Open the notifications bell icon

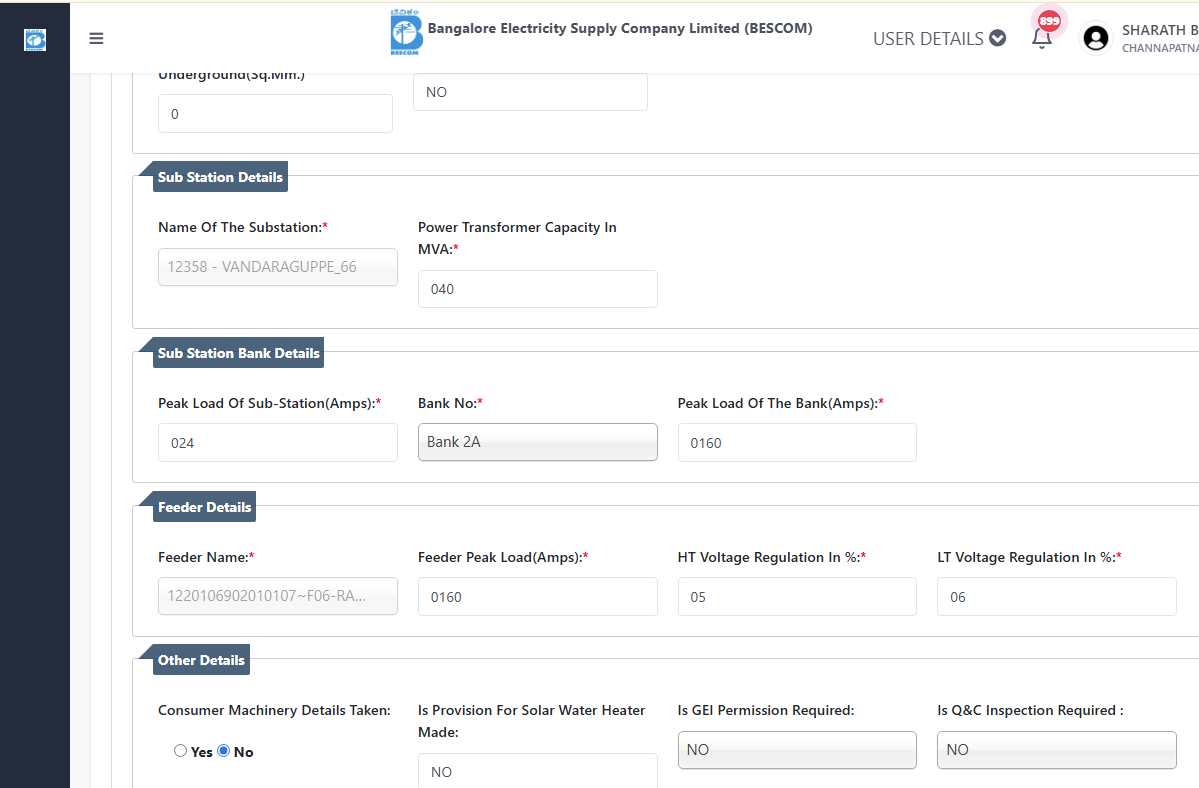1042,40
